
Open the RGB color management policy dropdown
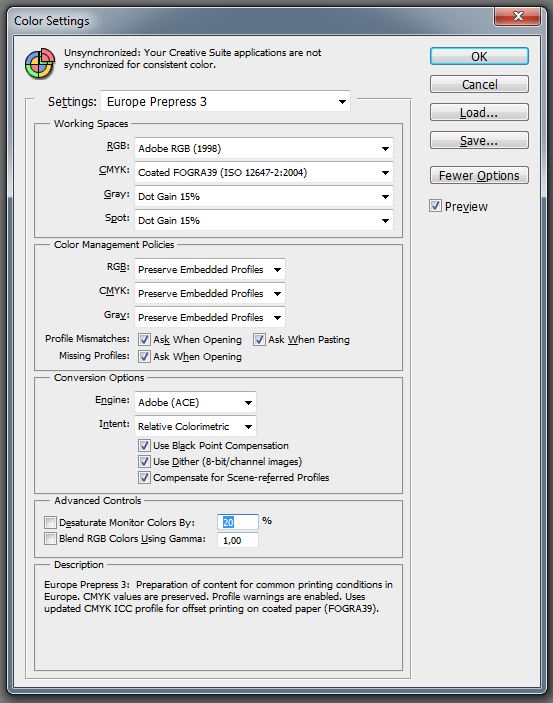pyautogui.click(x=210, y=269)
